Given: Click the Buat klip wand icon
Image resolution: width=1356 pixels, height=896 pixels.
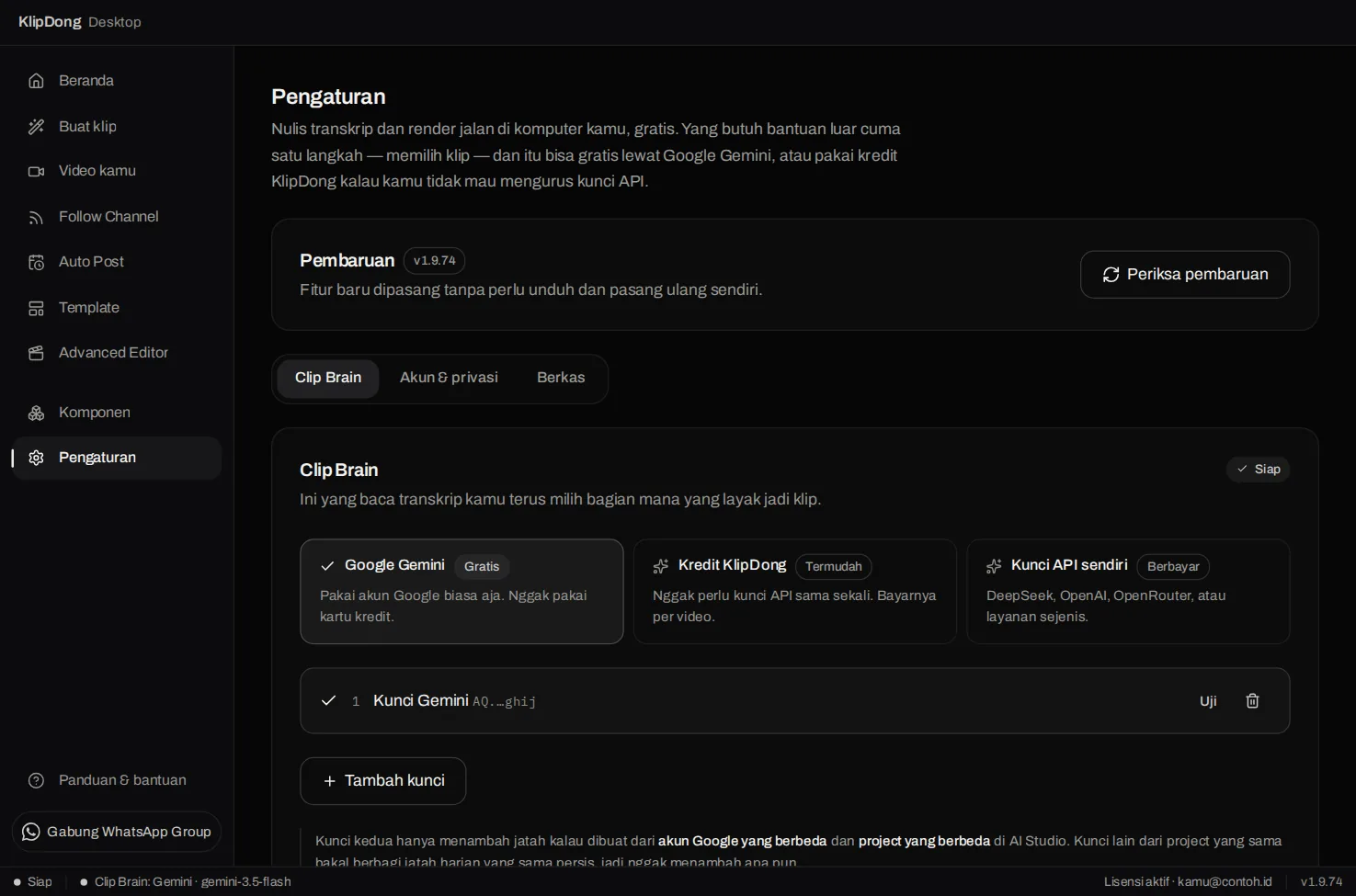Looking at the screenshot, I should 36,127.
